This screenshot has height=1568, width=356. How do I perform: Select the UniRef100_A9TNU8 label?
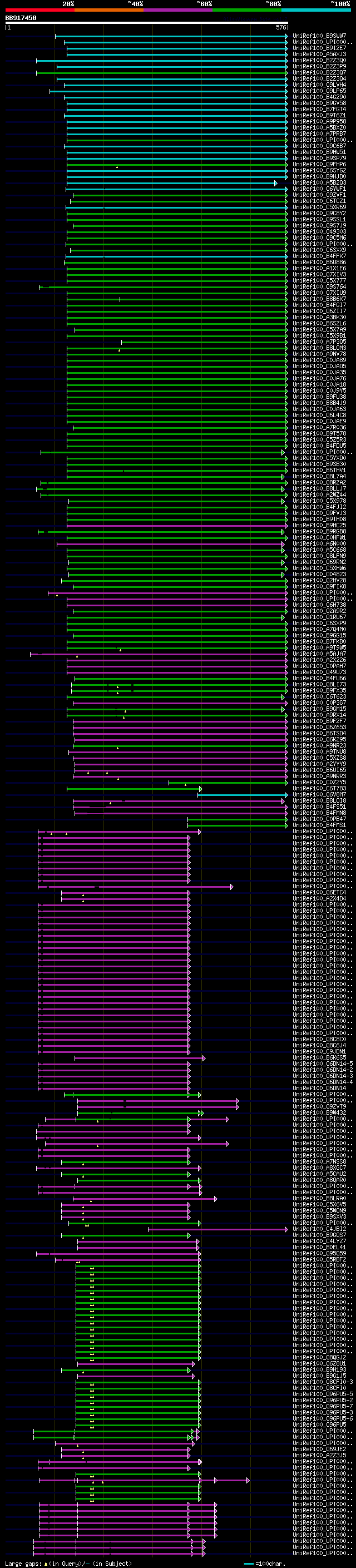click(319, 752)
